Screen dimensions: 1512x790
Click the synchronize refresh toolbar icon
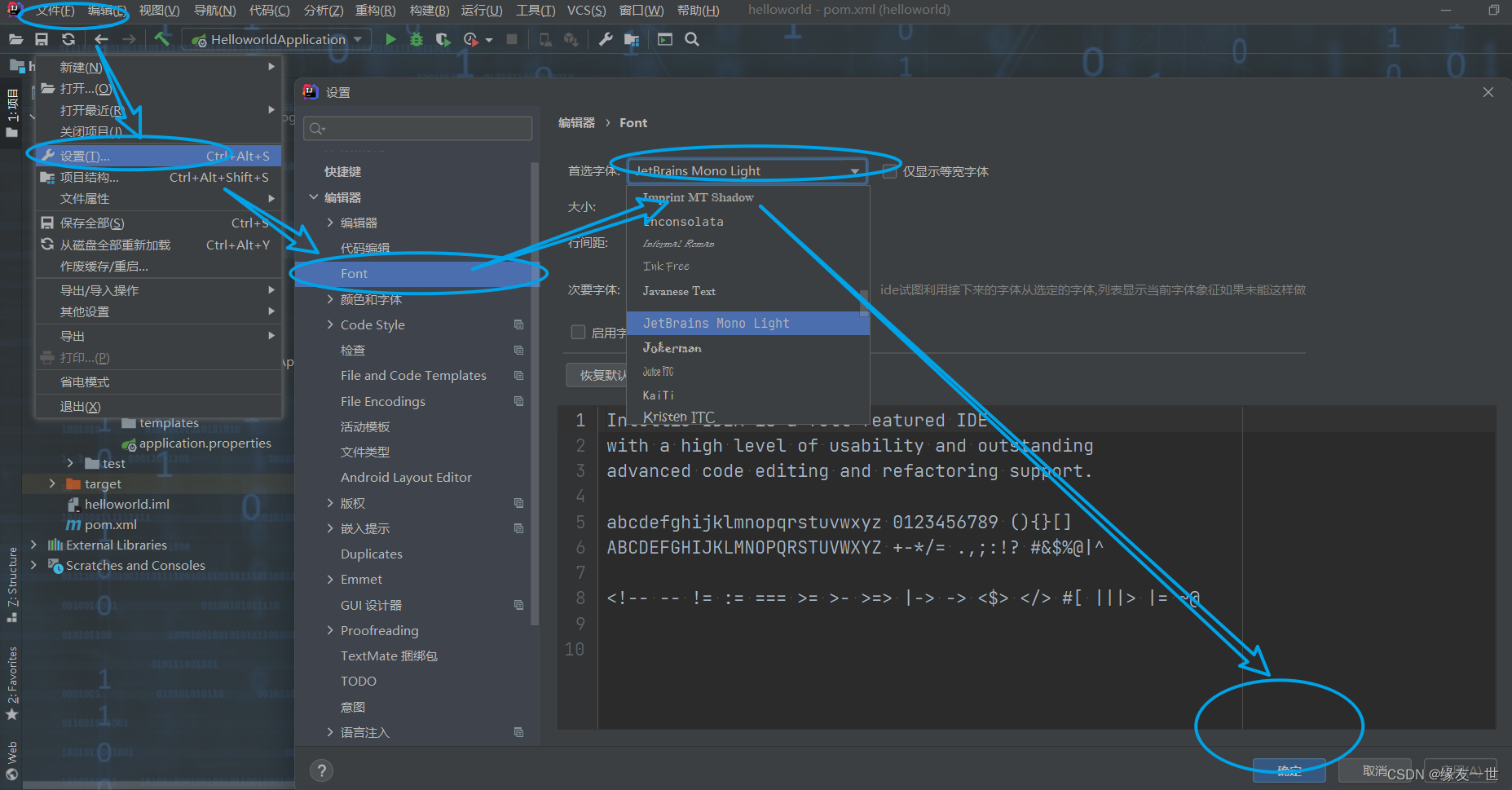[x=68, y=39]
